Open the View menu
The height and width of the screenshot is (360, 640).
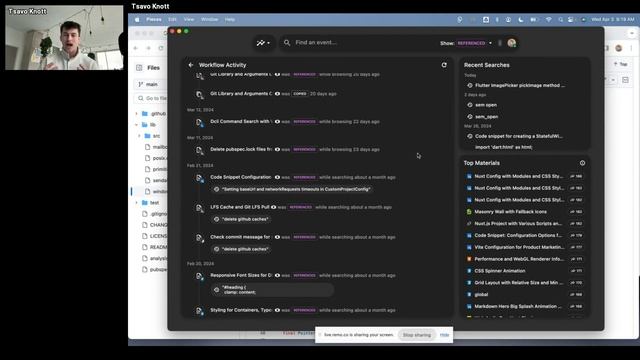[x=189, y=19]
